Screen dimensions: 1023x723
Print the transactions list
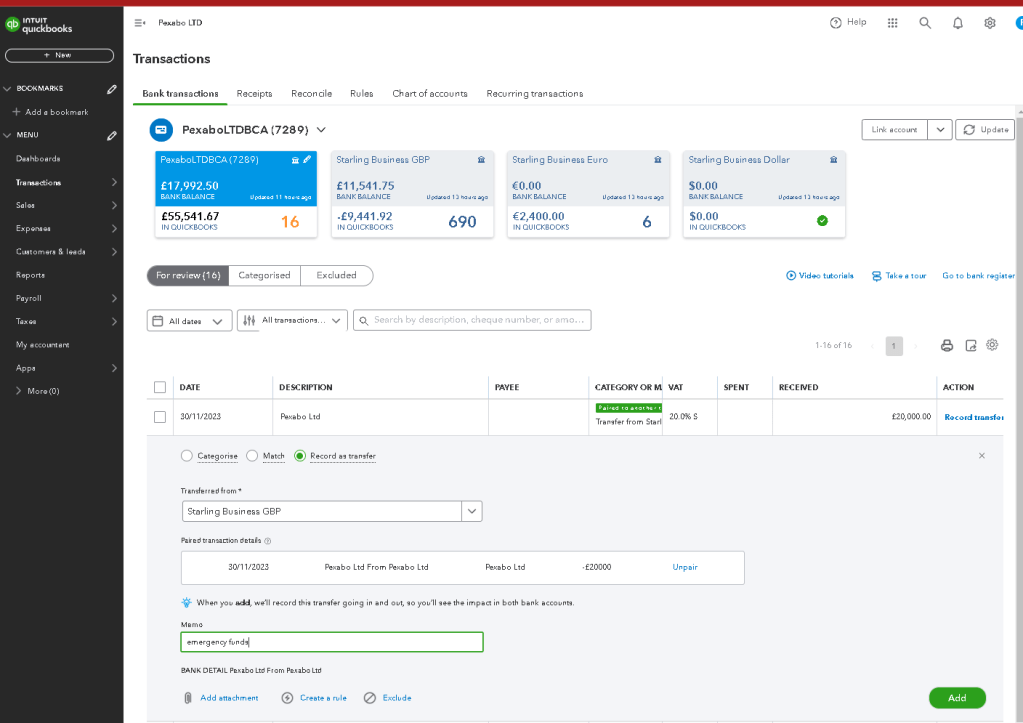point(947,346)
